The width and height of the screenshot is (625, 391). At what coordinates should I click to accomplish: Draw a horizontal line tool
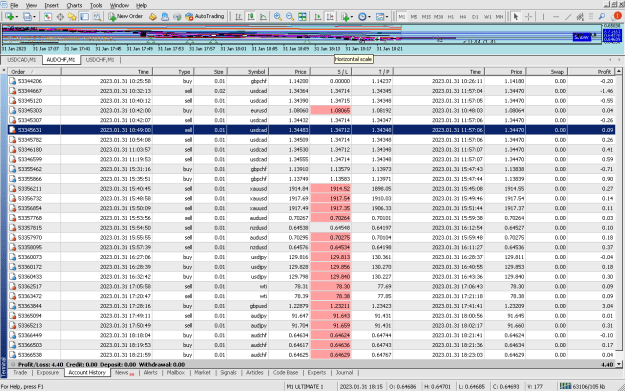pyautogui.click(x=556, y=16)
